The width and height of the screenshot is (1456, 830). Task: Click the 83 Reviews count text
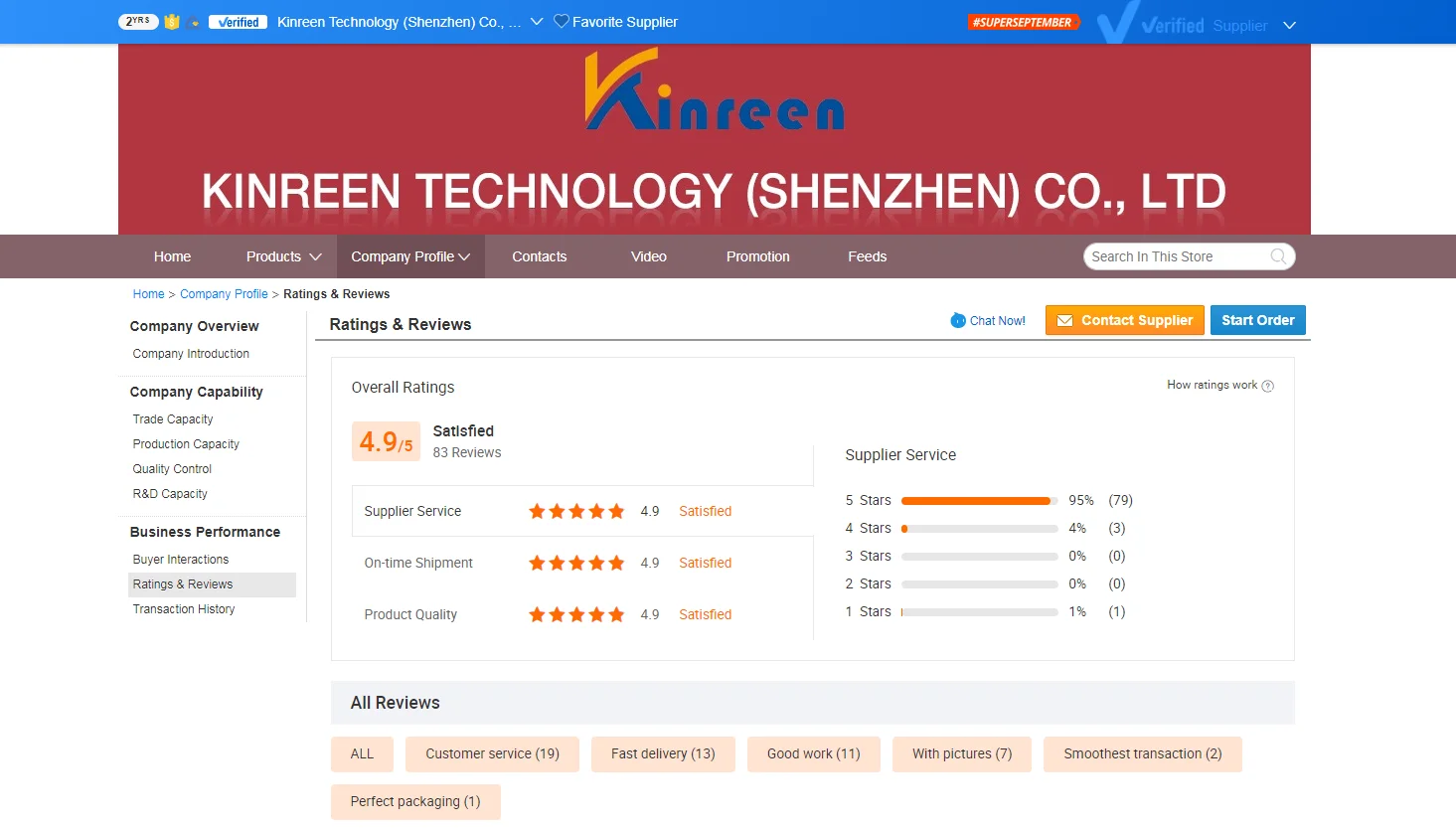[467, 452]
